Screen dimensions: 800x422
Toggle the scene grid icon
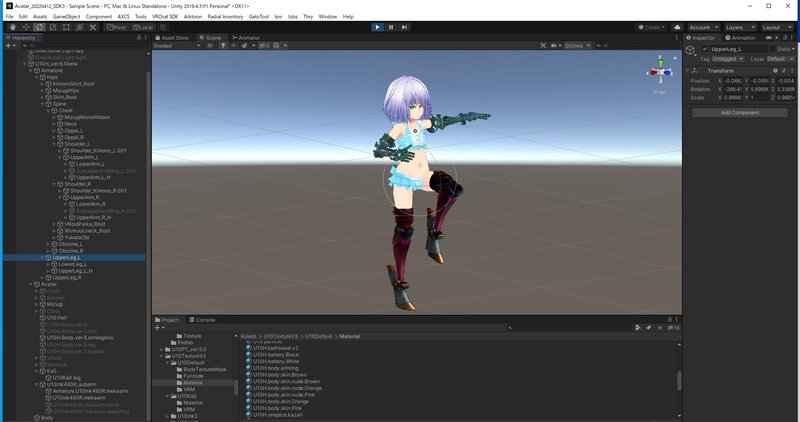pos(277,45)
